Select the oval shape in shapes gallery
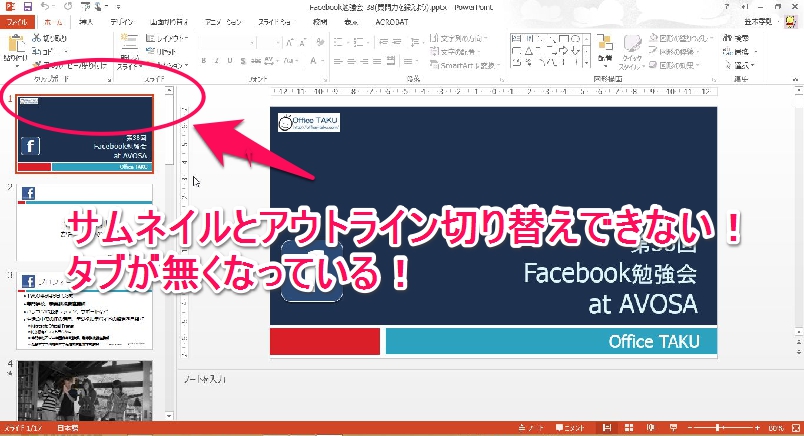The width and height of the screenshot is (804, 436). 576,39
